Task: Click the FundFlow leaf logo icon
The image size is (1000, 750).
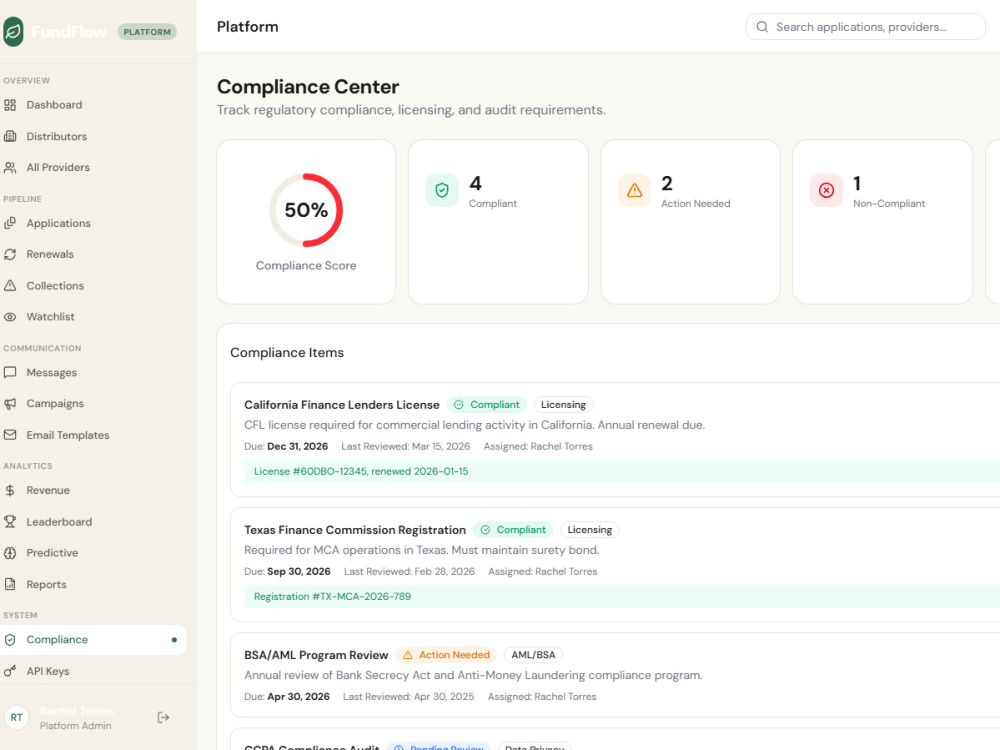Action: tap(13, 31)
